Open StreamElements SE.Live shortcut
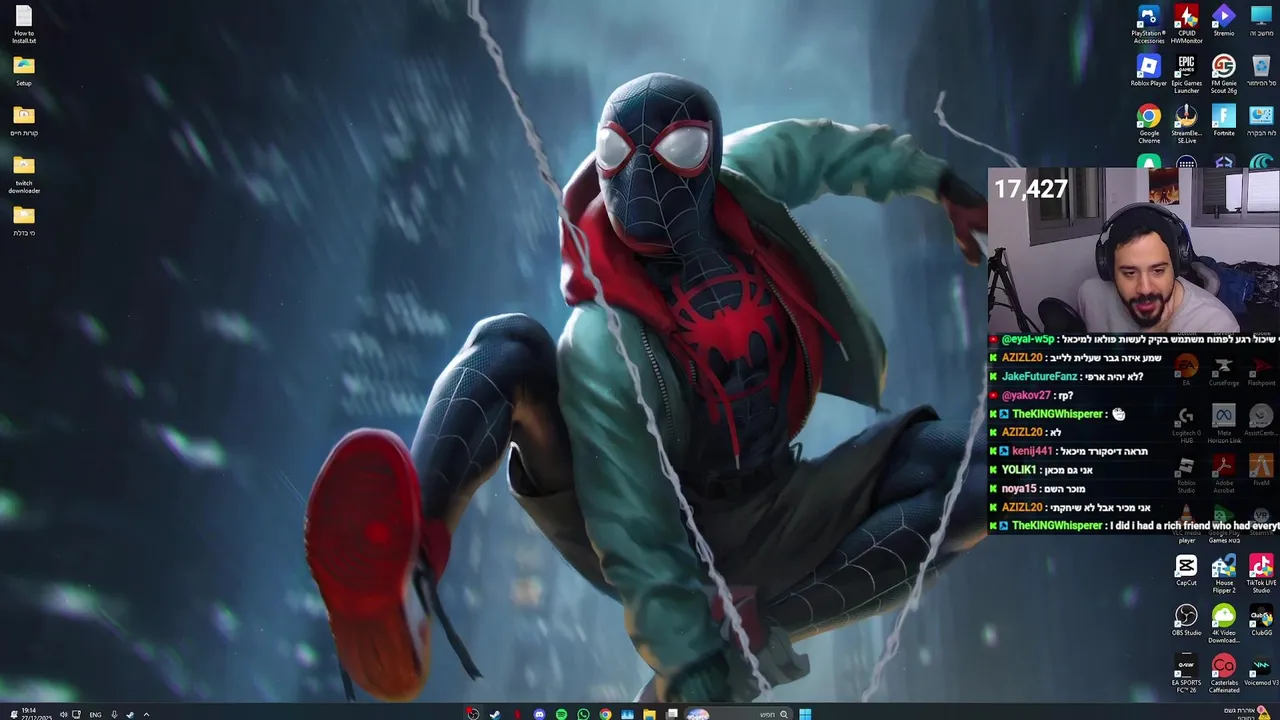This screenshot has height=720, width=1280. coord(1186,124)
